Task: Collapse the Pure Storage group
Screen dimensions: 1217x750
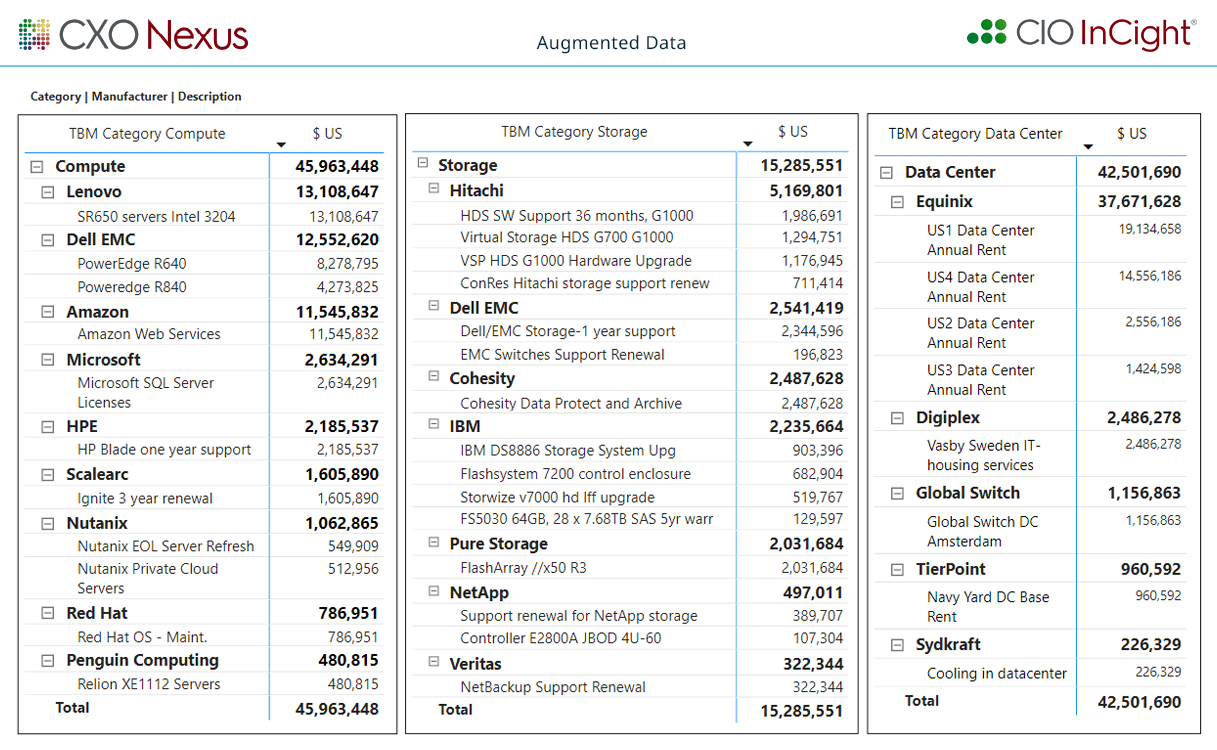Action: [433, 542]
